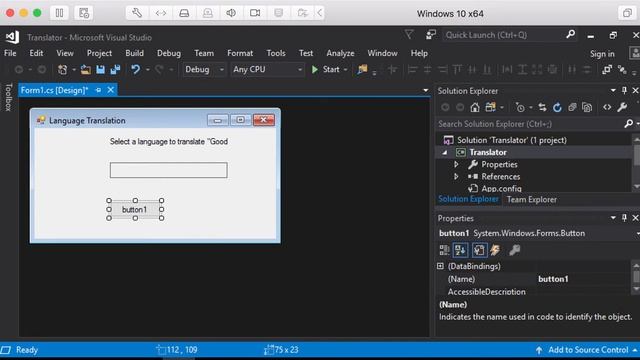Screen dimensions: 640x360
Task: Open Properties wrench icon in Solution Explorer toolbar
Action: [x=622, y=107]
